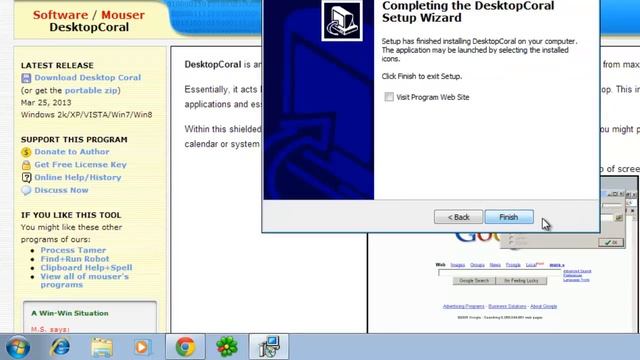Click the 'Completing the DesktopCoral Setup Wizard' heading
Screen dimensions: 640x360
click(468, 12)
